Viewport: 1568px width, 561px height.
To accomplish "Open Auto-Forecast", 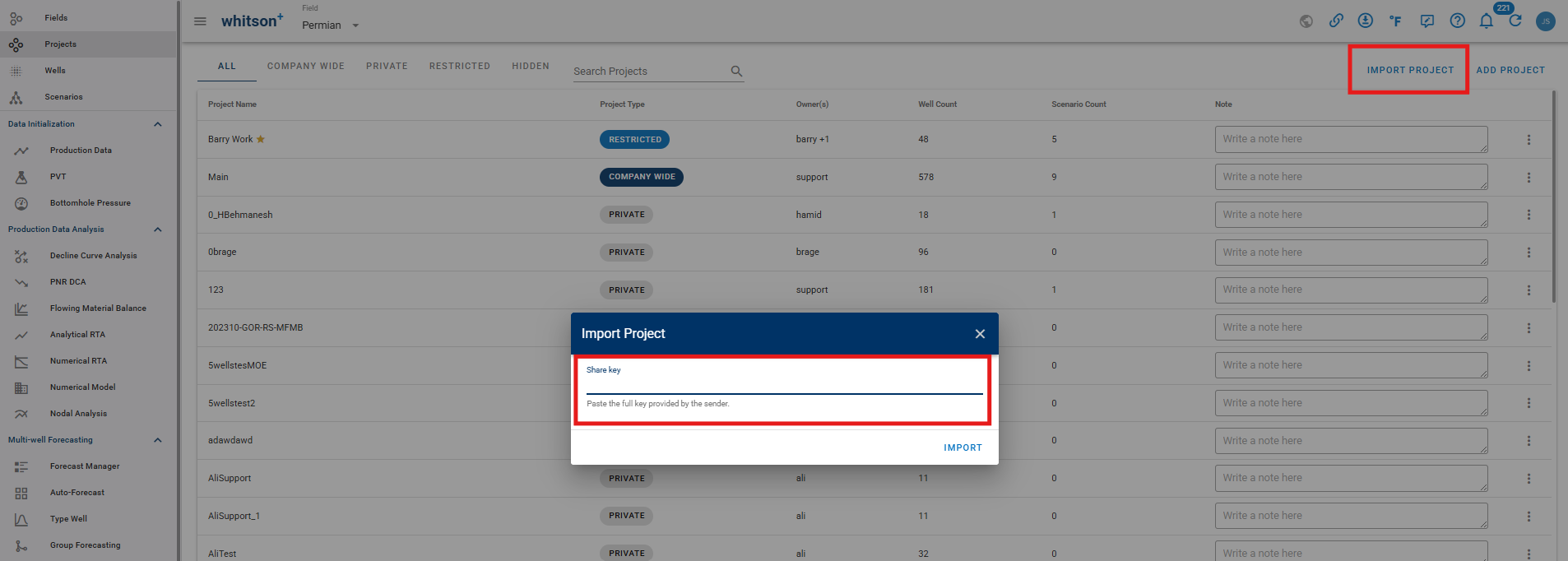I will click(x=88, y=493).
